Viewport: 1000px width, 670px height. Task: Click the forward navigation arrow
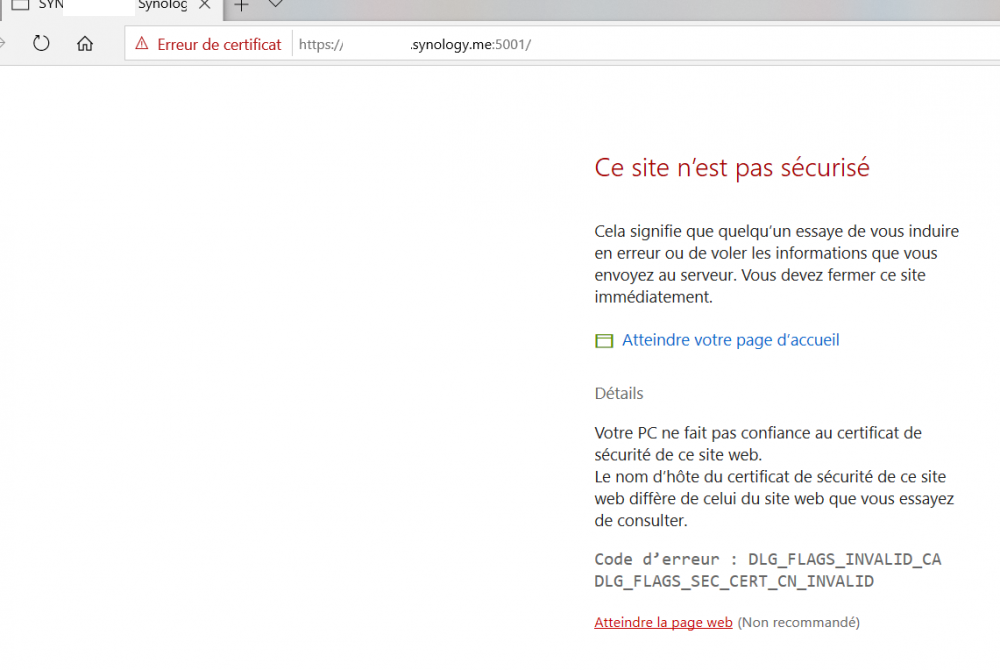tap(4, 44)
